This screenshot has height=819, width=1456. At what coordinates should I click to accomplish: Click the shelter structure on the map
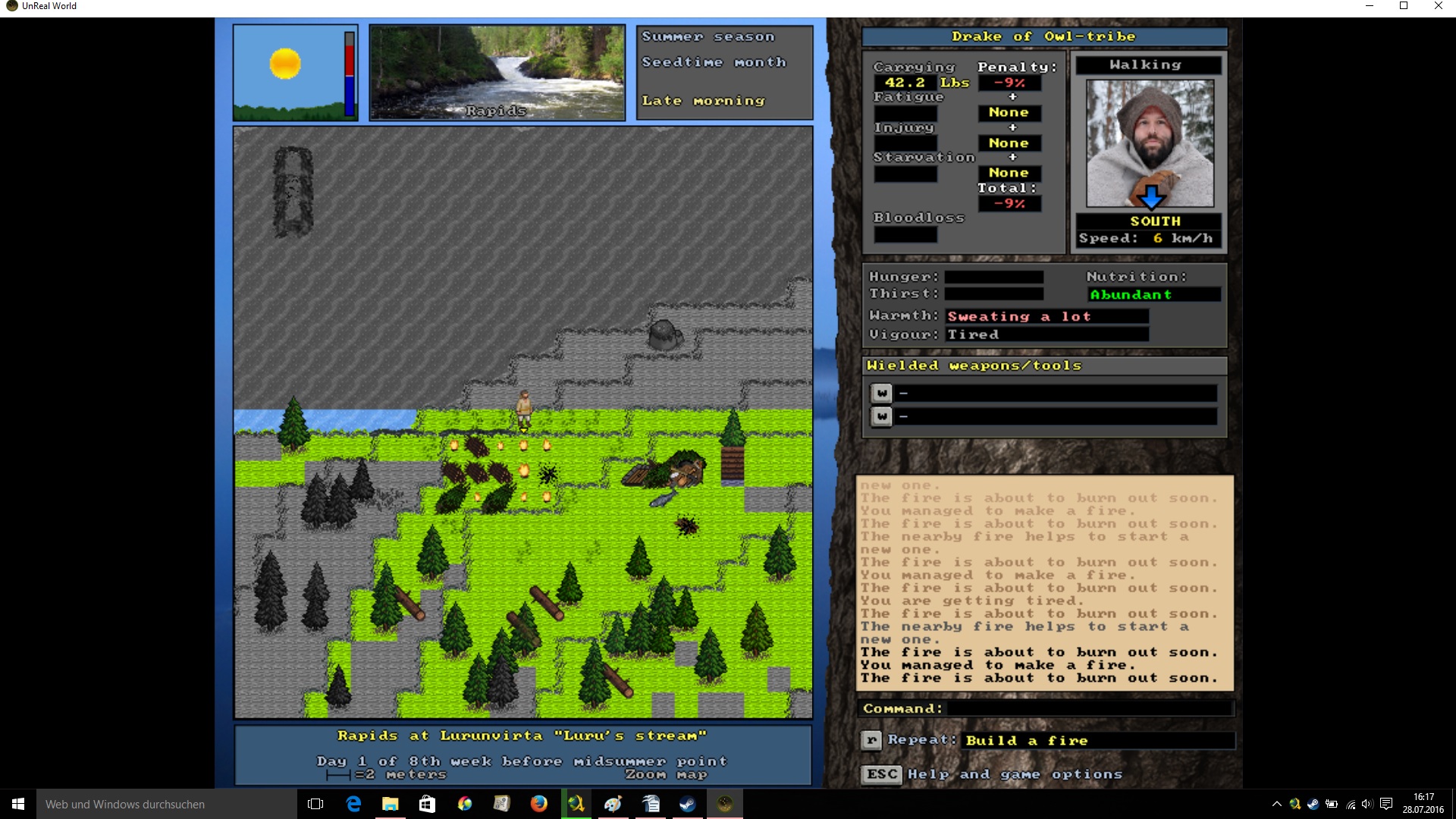(x=666, y=470)
